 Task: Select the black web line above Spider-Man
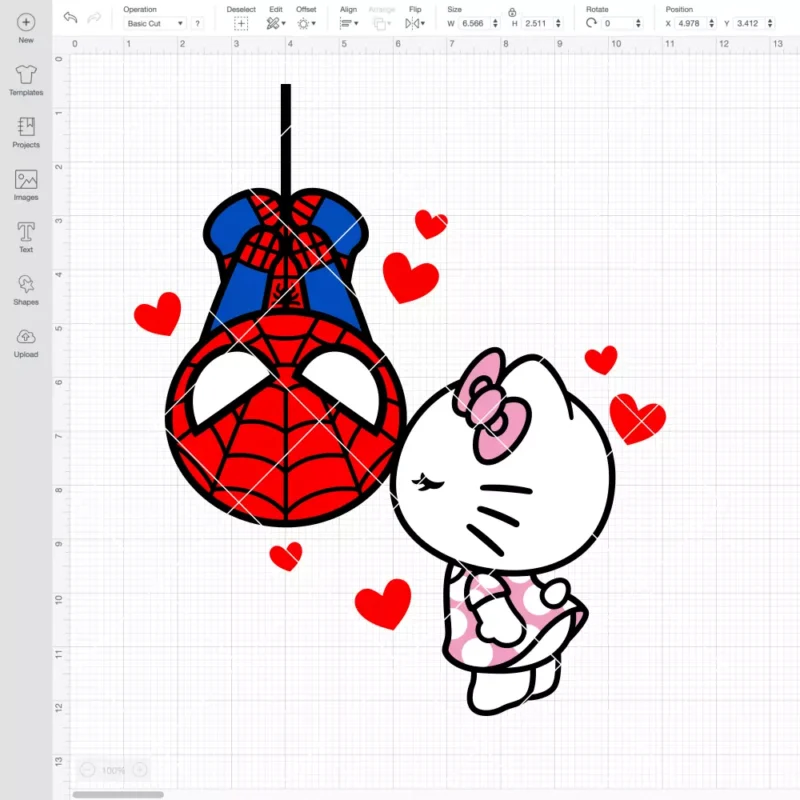coord(286,138)
